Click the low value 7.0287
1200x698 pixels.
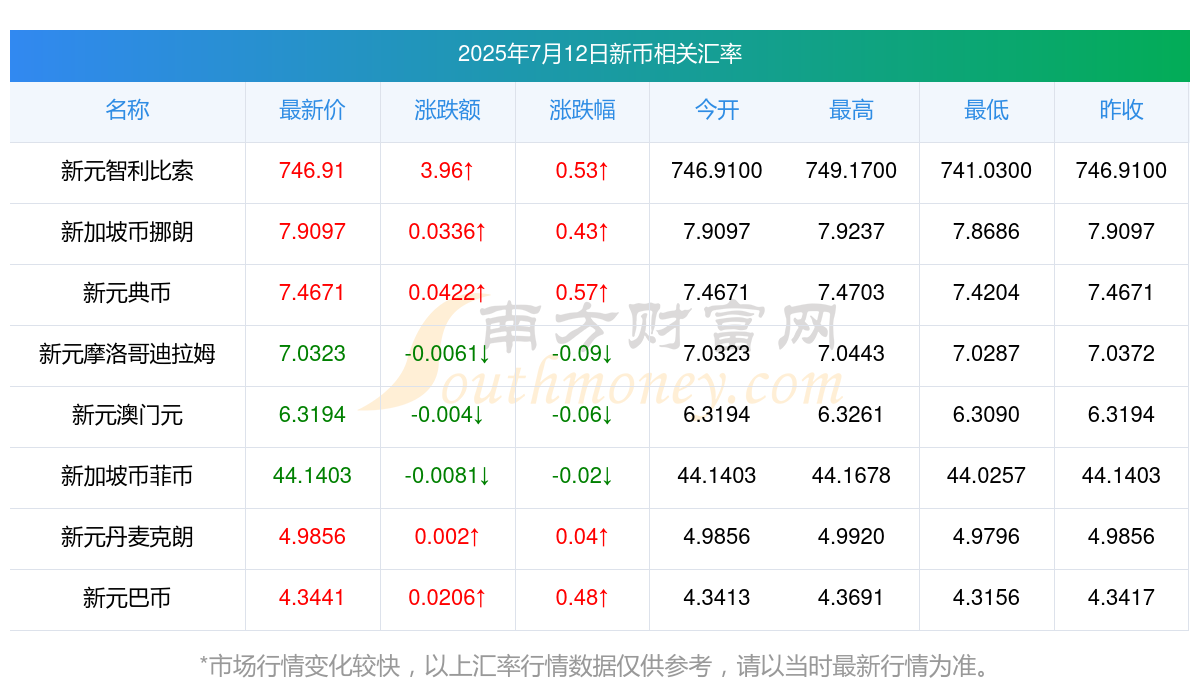pyautogui.click(x=986, y=354)
